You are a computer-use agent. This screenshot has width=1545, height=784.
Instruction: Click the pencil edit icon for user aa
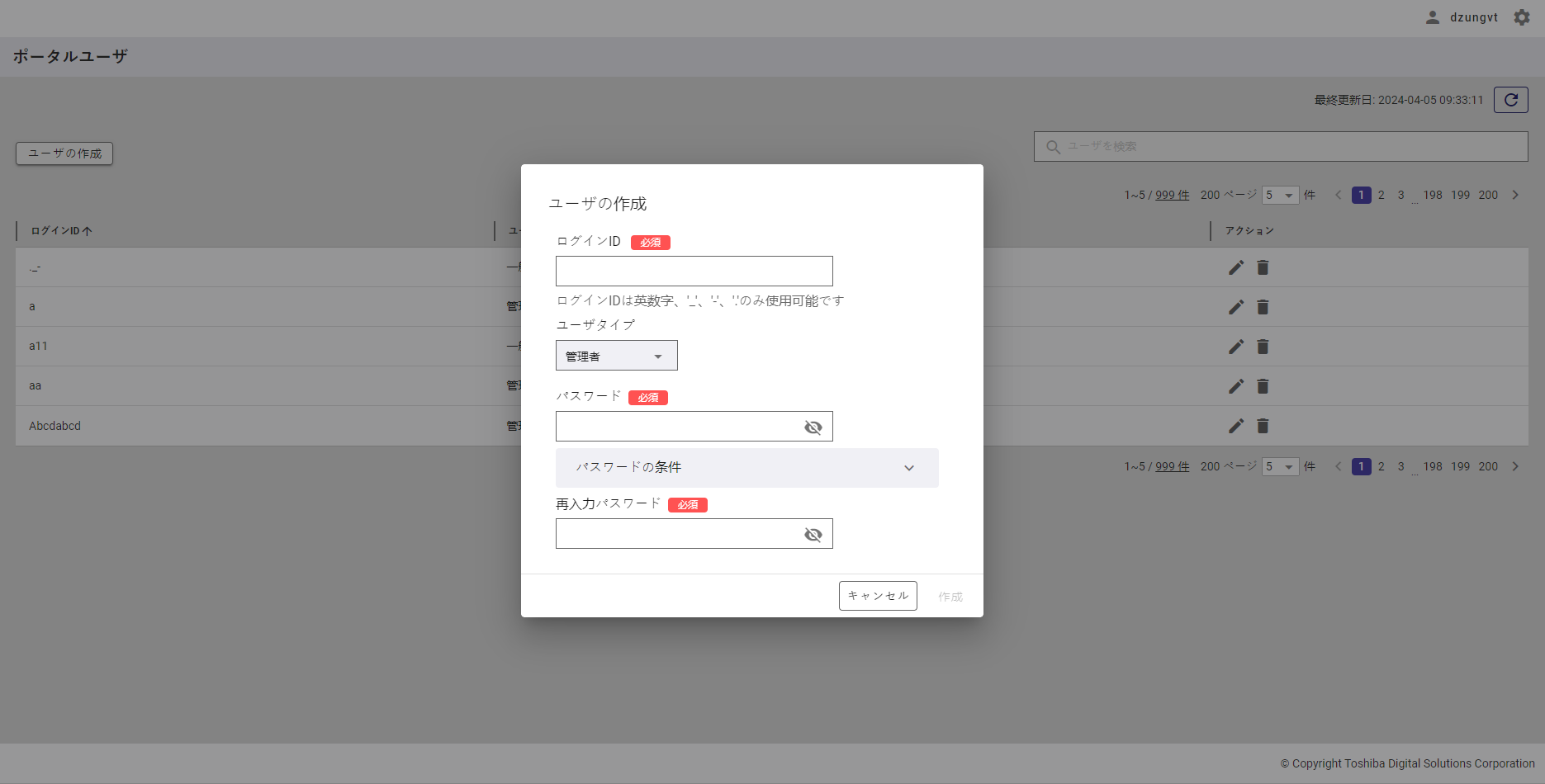pos(1235,386)
